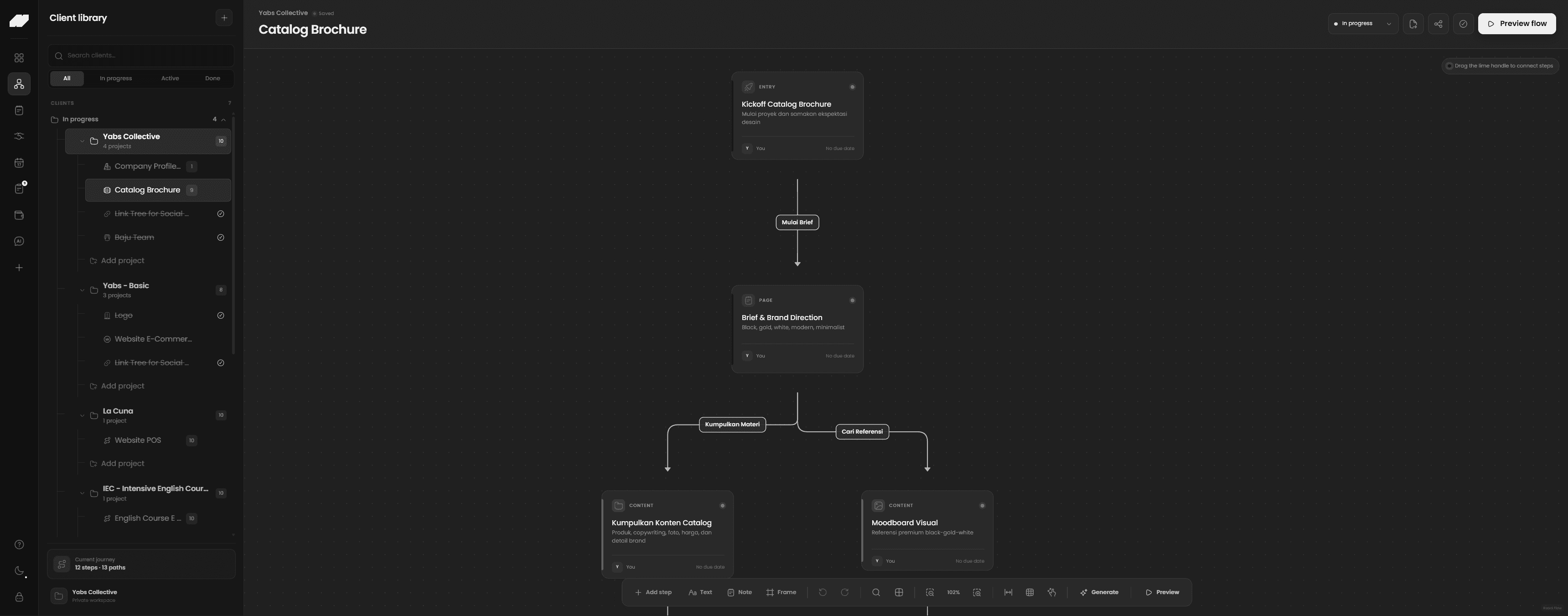This screenshot has height=616, width=1568.
Task: Select the In progress filter tab
Action: pyautogui.click(x=116, y=78)
